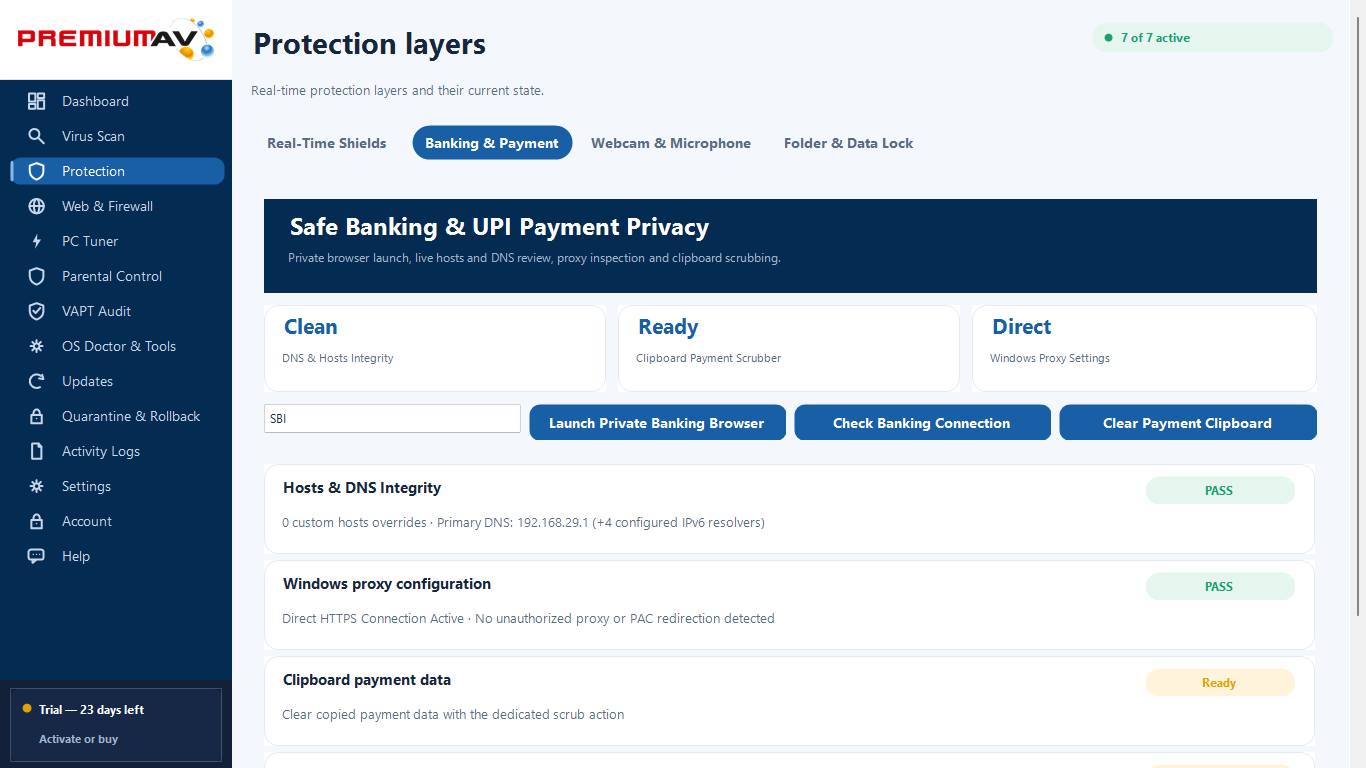Click the Updates refresh icon
The width and height of the screenshot is (1366, 768).
(37, 381)
